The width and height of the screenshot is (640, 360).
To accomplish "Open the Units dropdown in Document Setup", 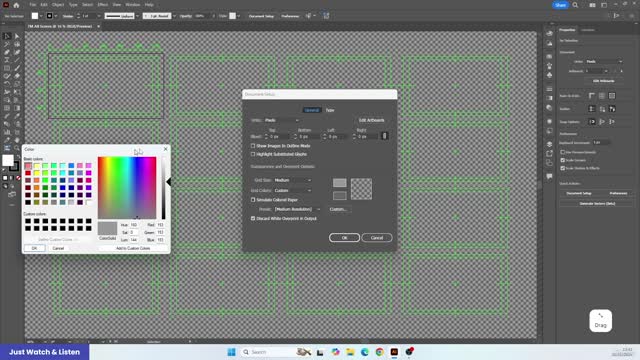I will coord(282,120).
